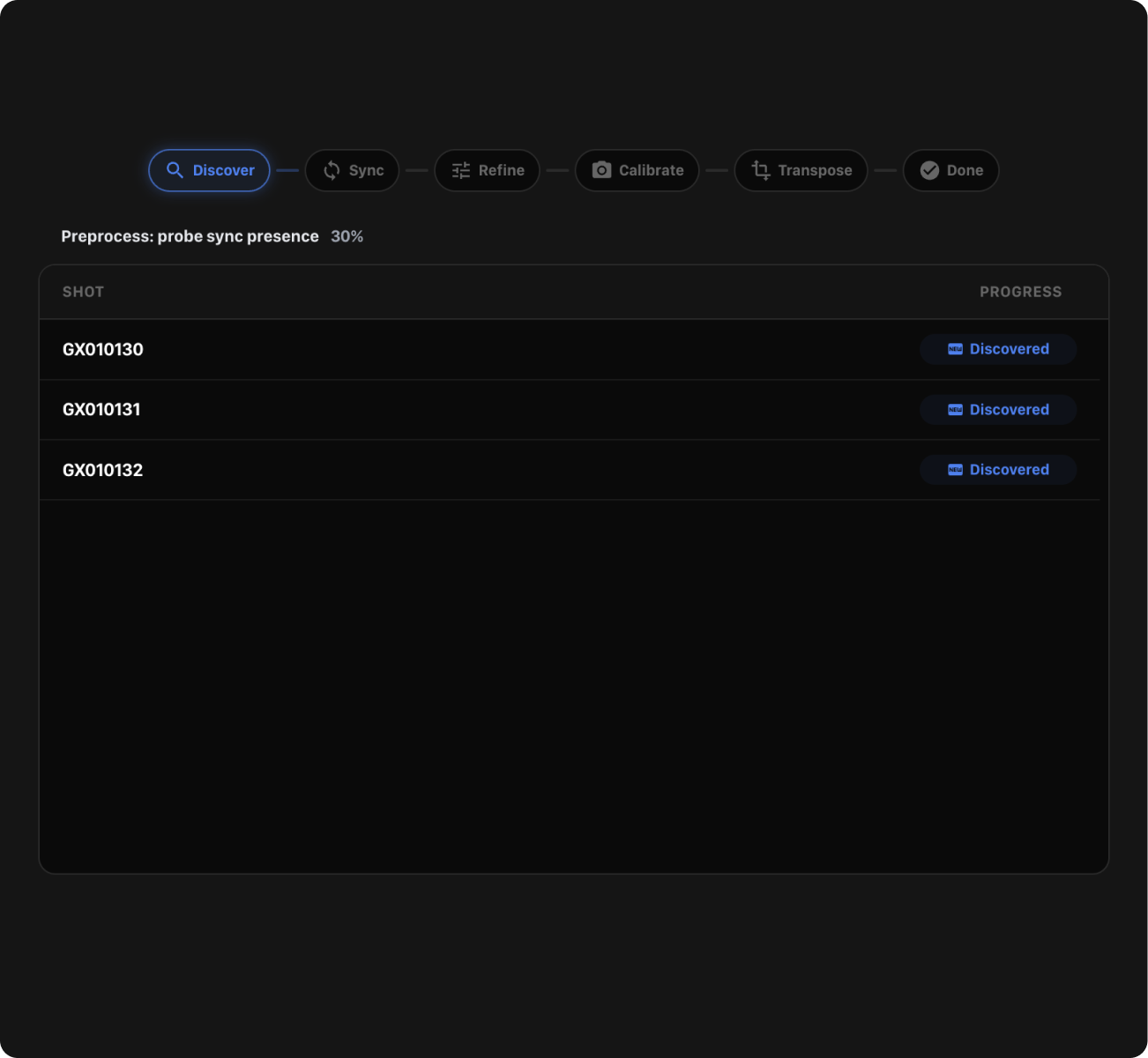Screen dimensions: 1148x1058
Task: Click the Preprocess: probe sync presence label
Action: point(190,236)
